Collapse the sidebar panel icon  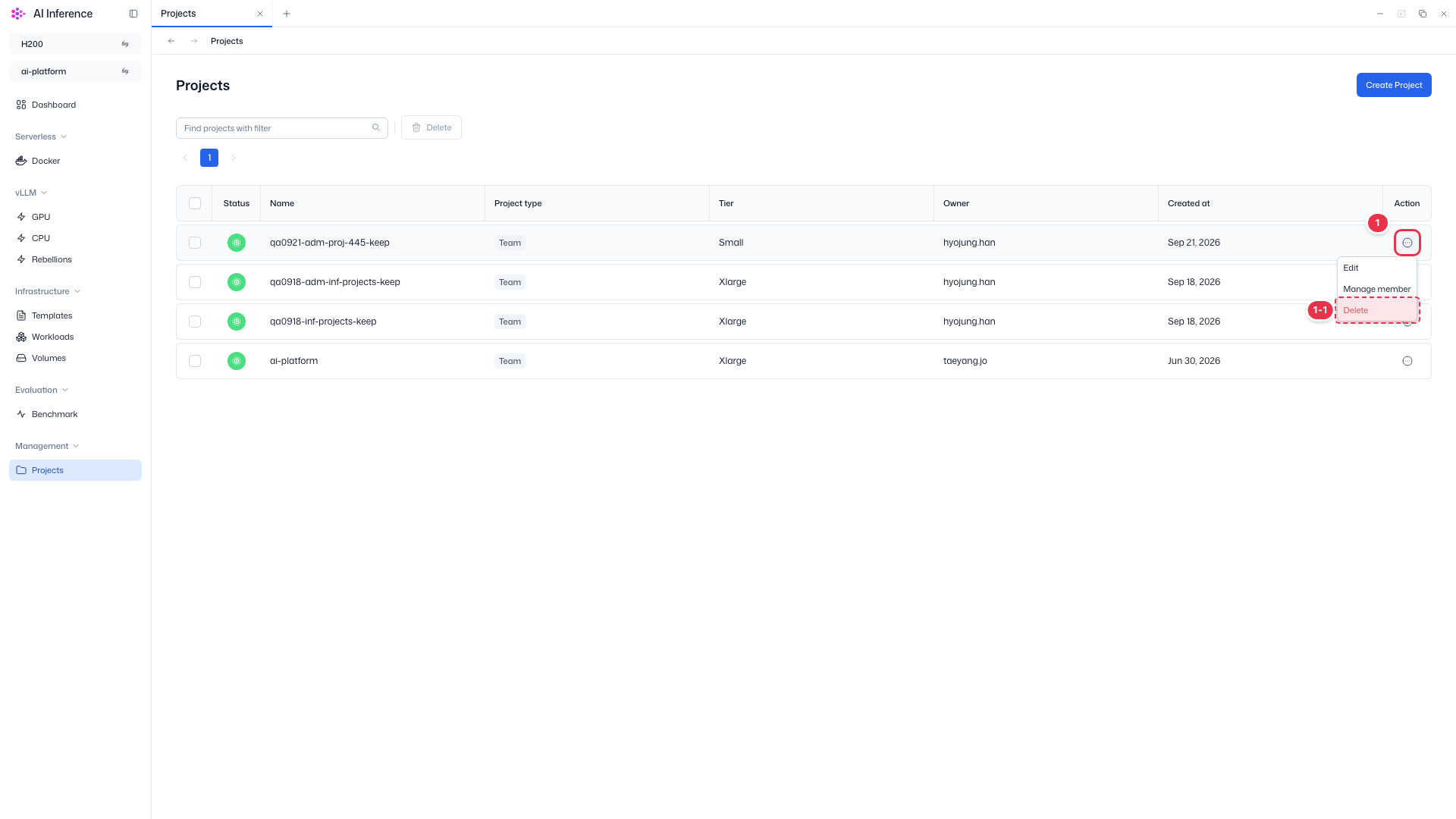[133, 14]
